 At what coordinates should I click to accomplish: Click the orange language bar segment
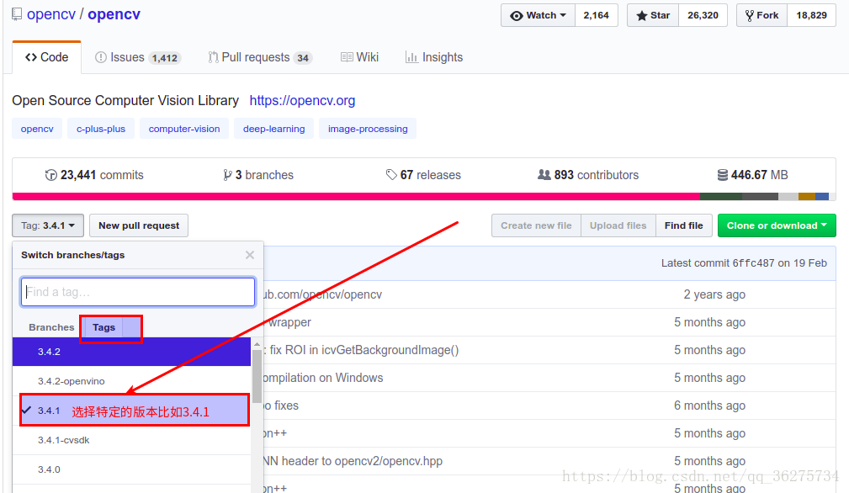[x=807, y=196]
